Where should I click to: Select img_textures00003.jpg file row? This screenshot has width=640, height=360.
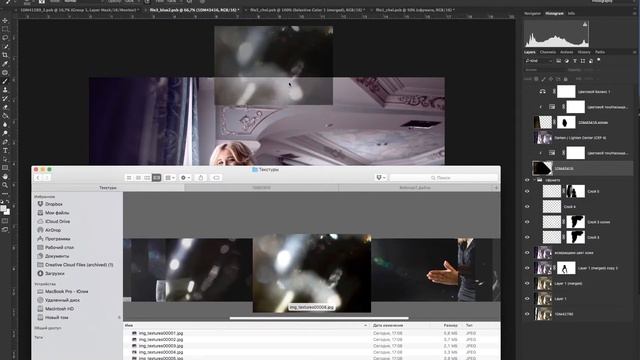pos(312,346)
